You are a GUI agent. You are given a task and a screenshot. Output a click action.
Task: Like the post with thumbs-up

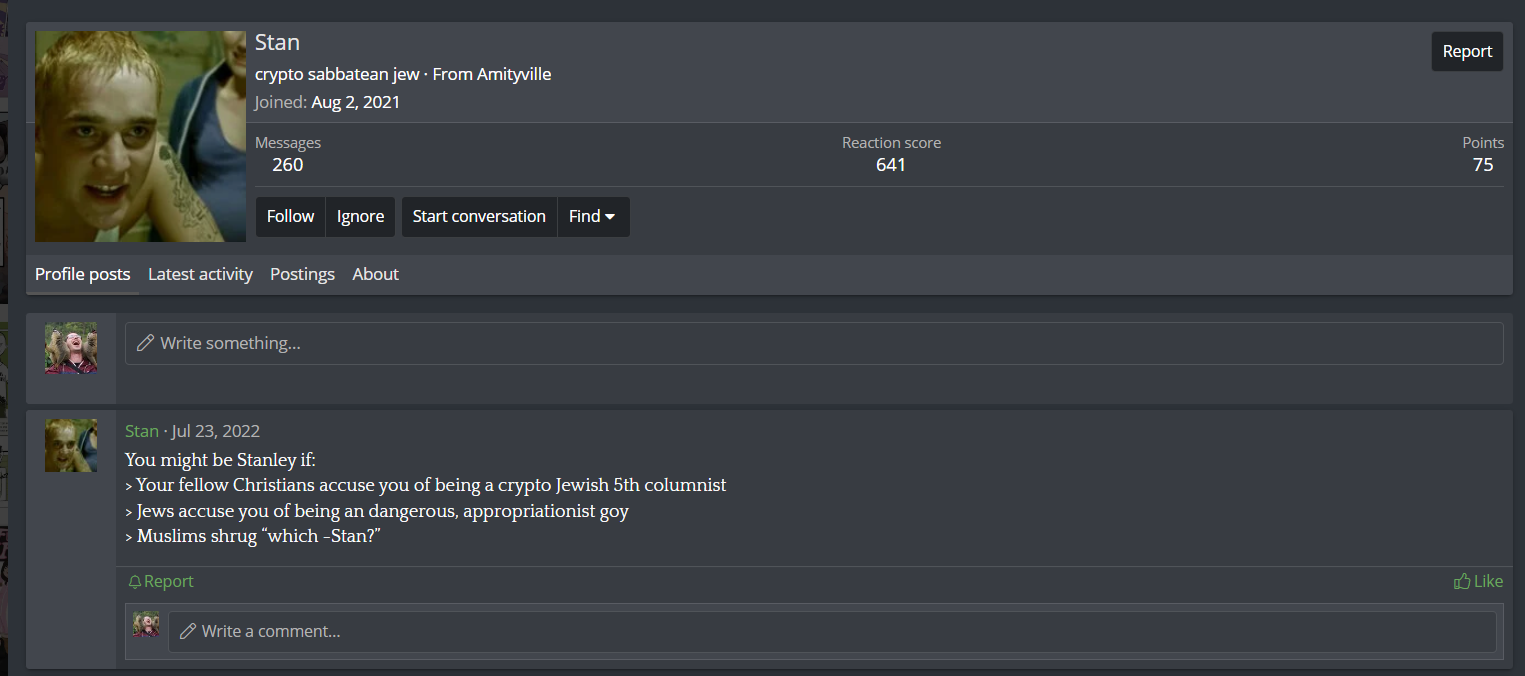point(1478,581)
